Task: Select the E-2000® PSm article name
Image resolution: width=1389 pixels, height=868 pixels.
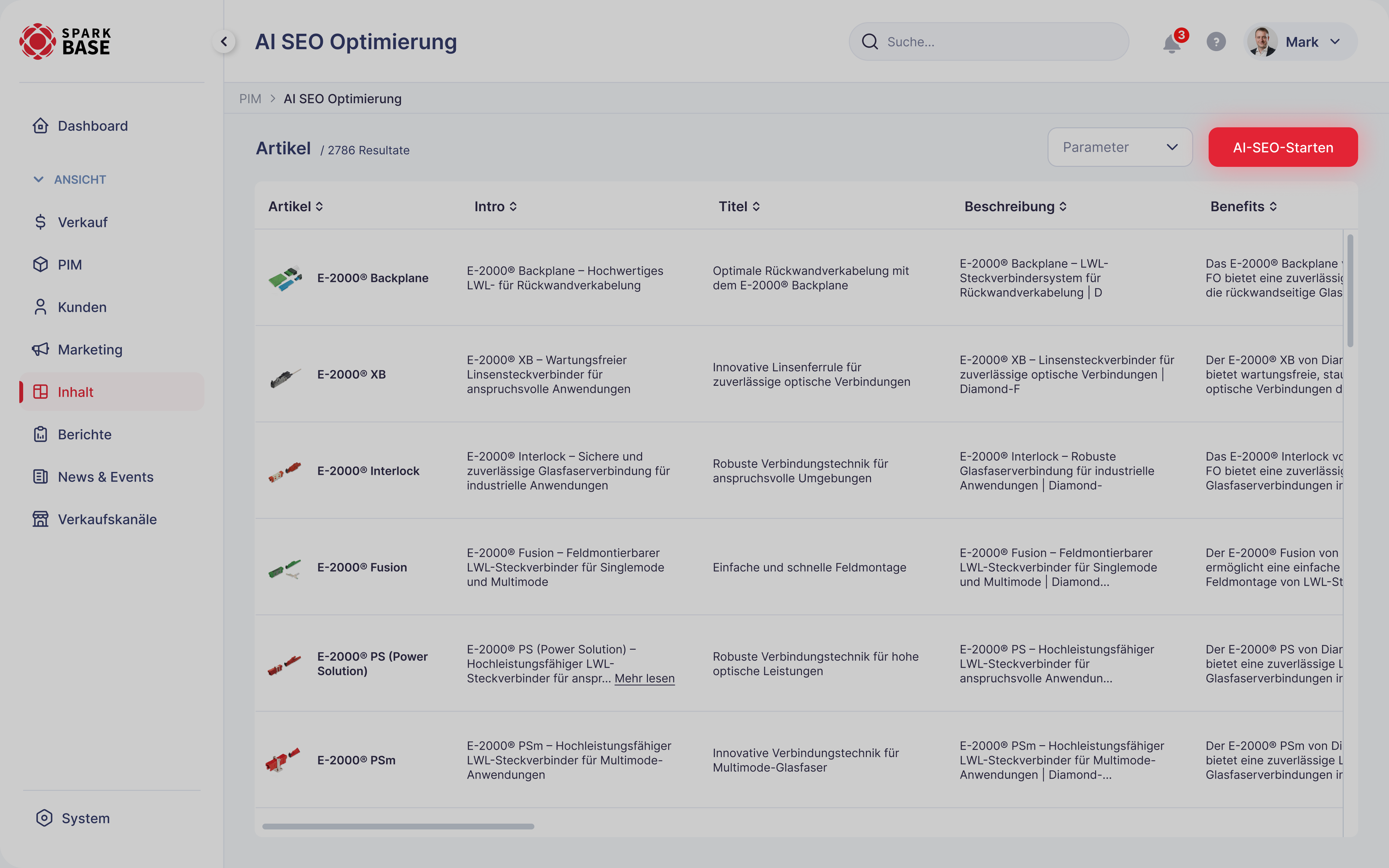Action: pos(356,760)
